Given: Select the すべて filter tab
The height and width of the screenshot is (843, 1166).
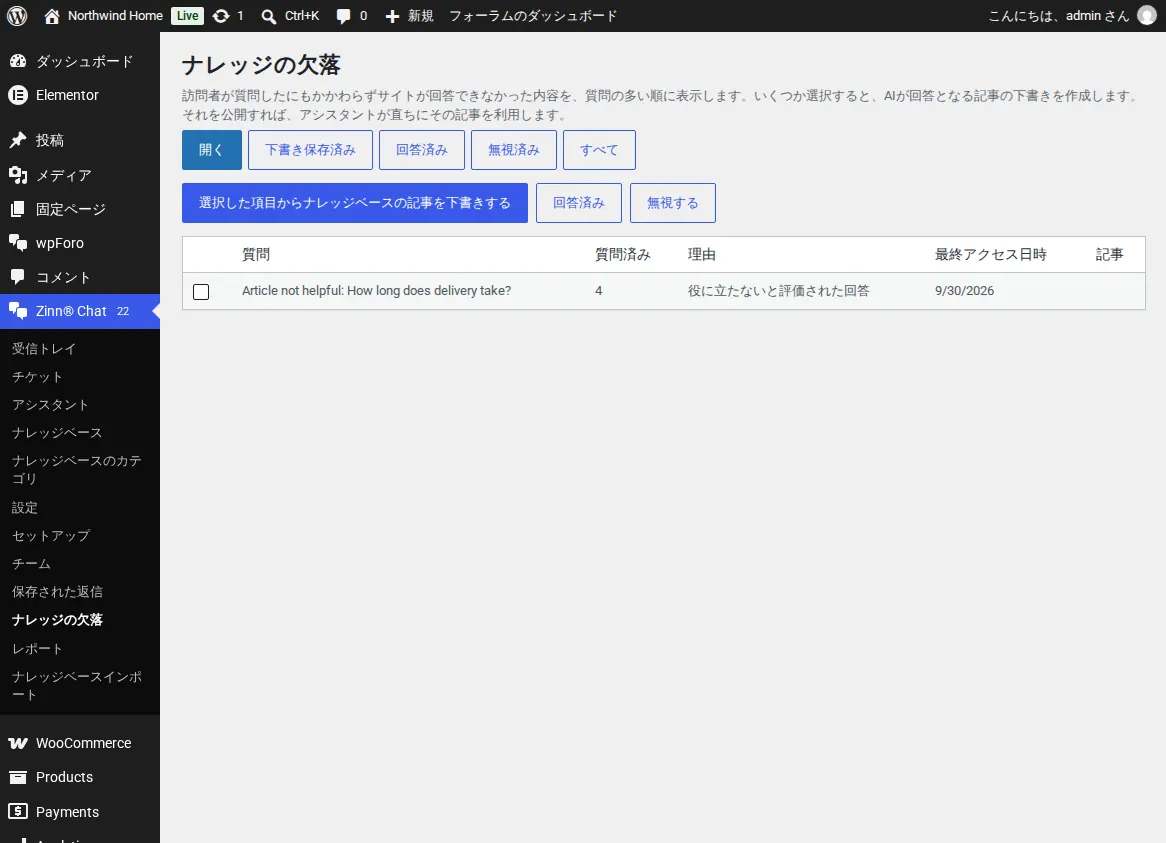Looking at the screenshot, I should 599,150.
